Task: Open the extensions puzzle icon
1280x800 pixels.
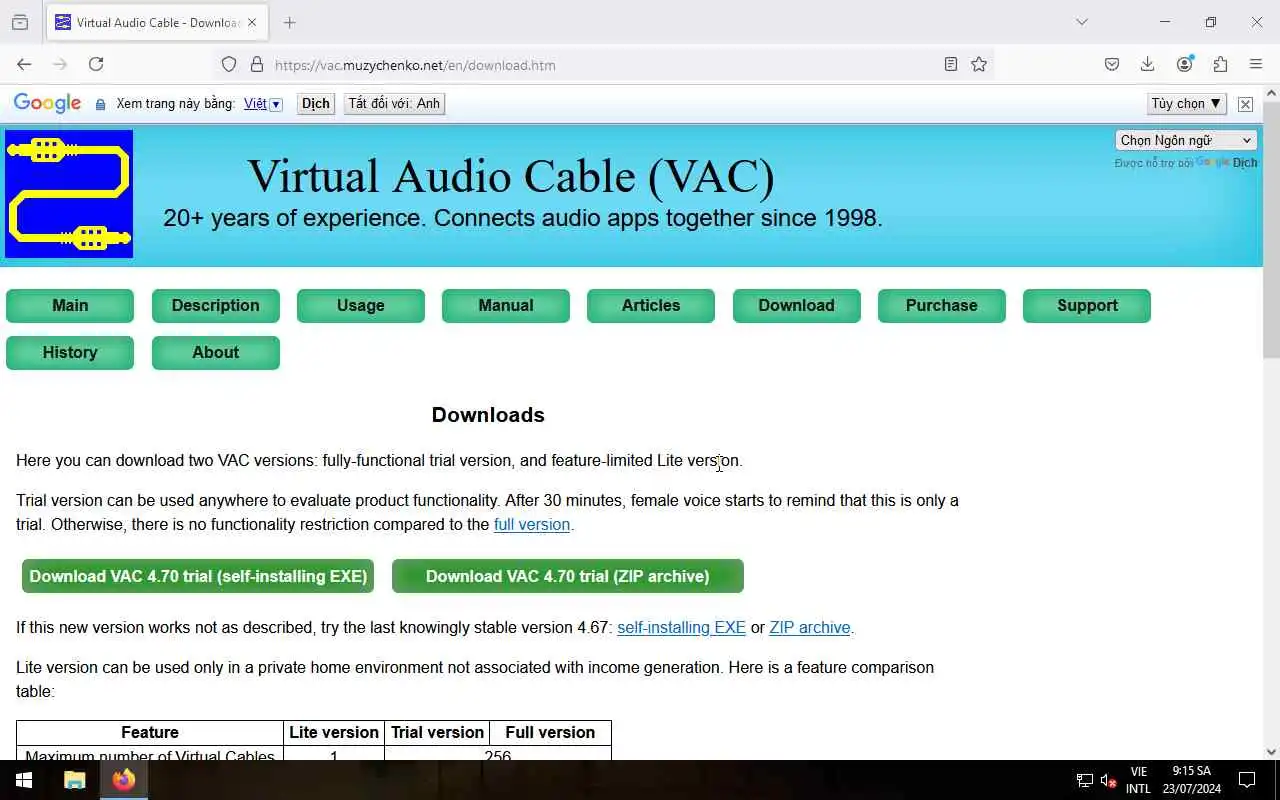Action: pos(1220,64)
